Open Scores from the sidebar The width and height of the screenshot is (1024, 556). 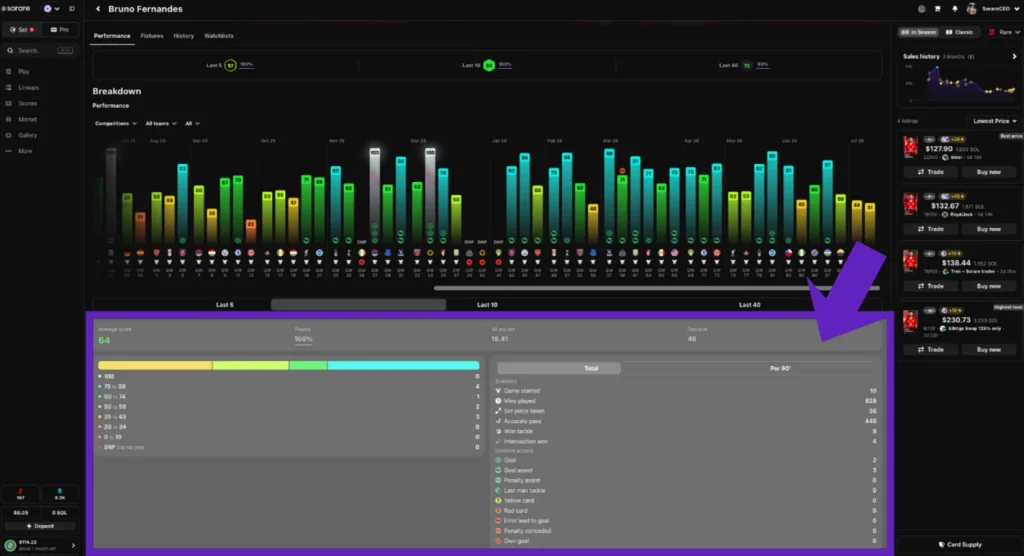tap(27, 103)
